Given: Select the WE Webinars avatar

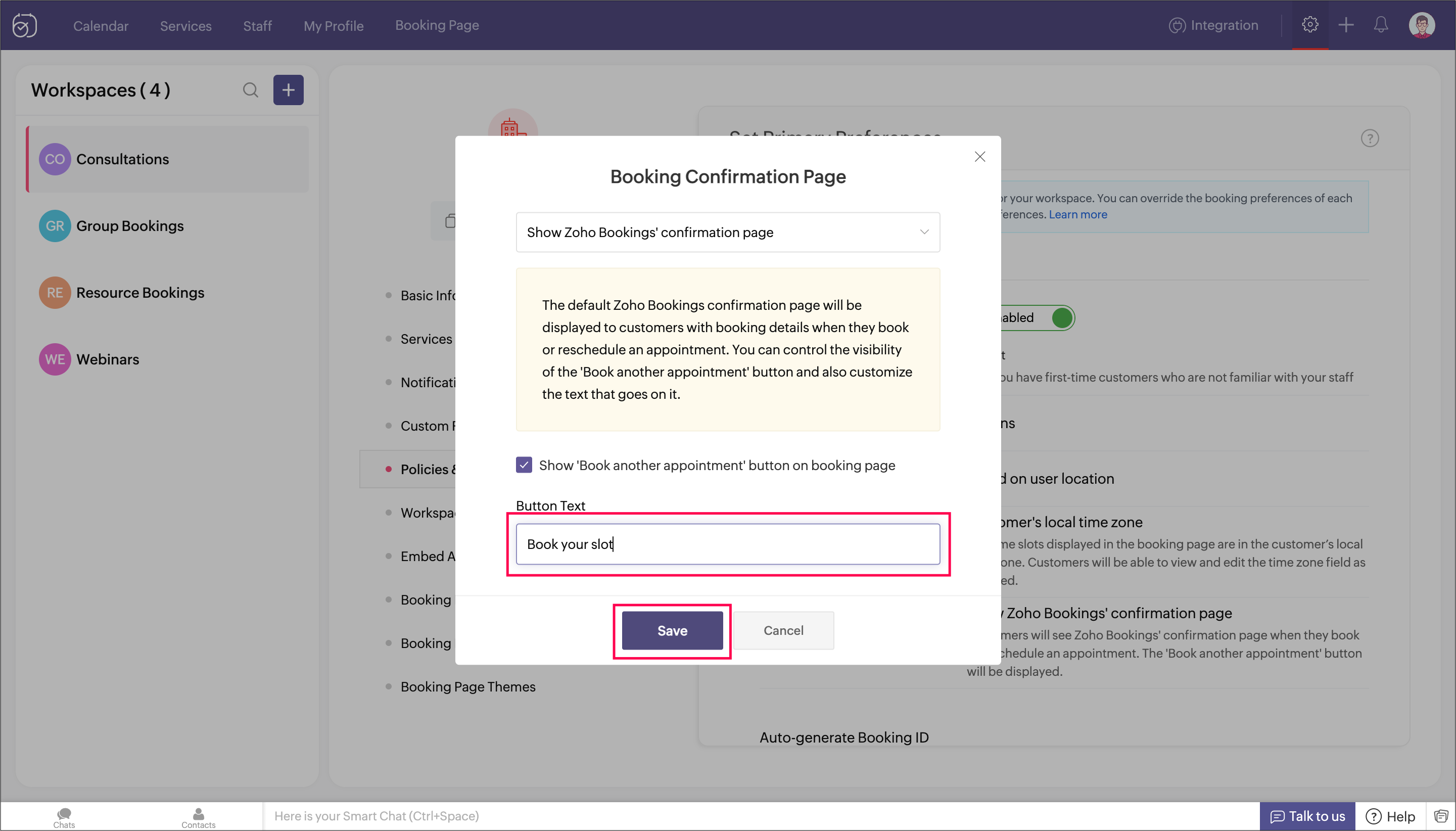Looking at the screenshot, I should pyautogui.click(x=55, y=359).
